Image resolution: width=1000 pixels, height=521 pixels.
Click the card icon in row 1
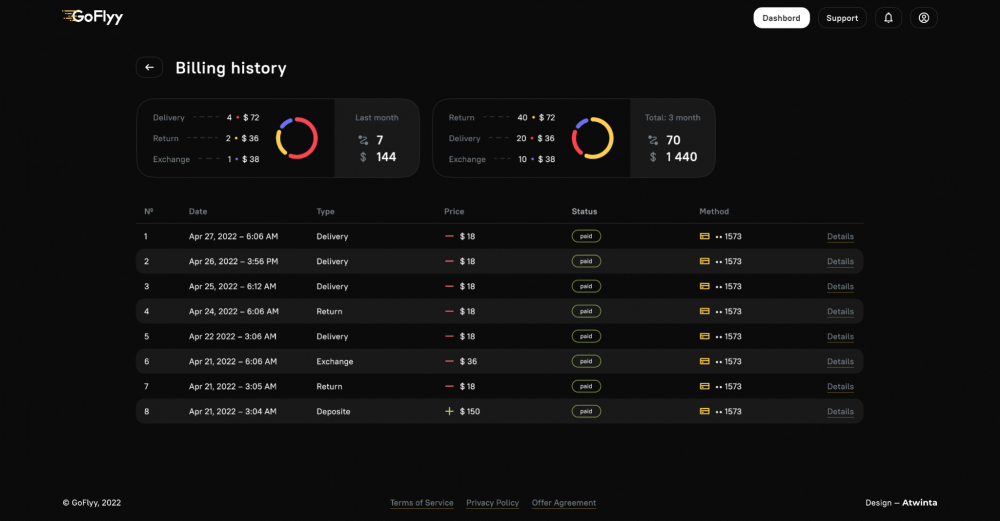pyautogui.click(x=705, y=236)
